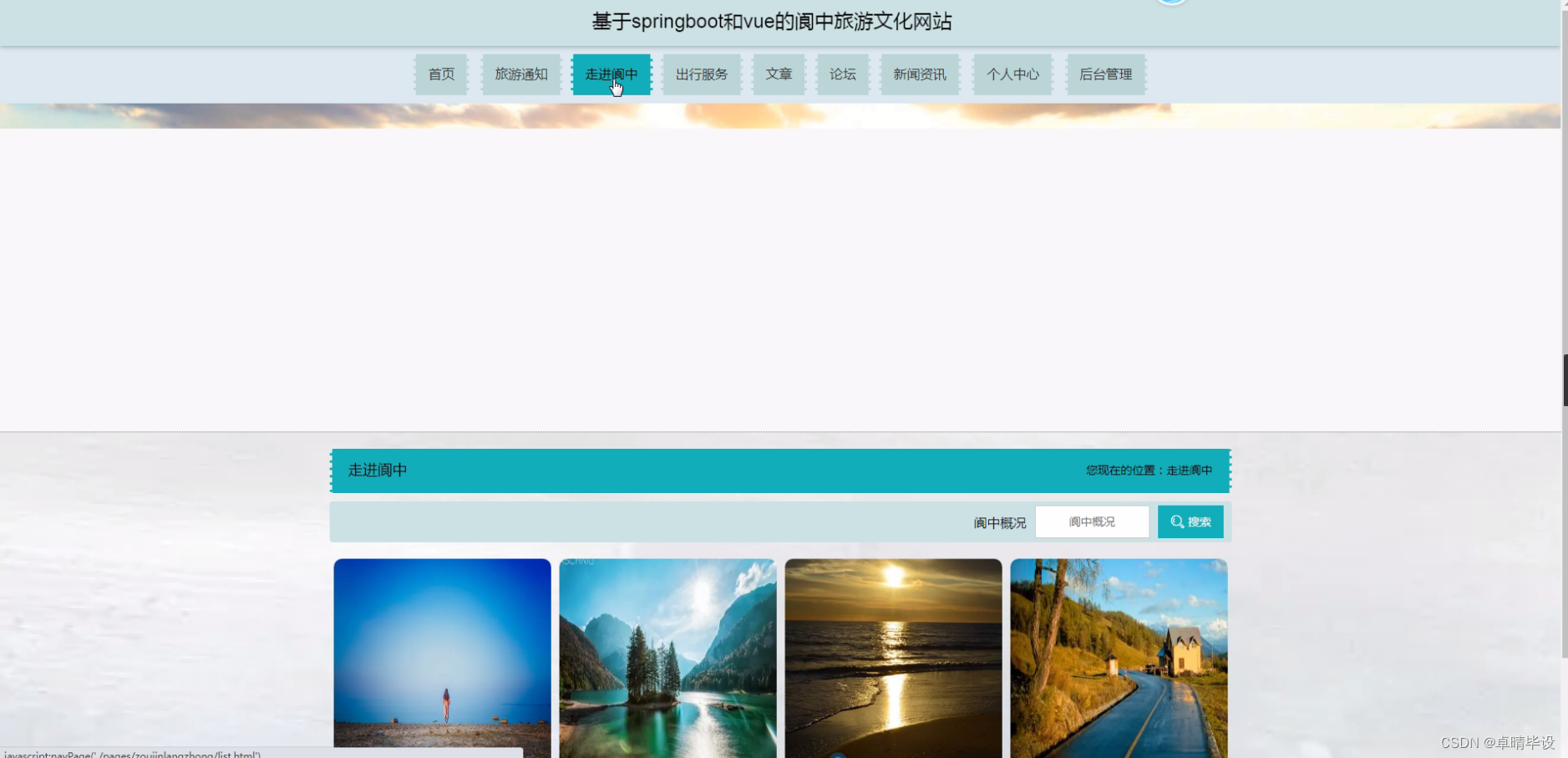Open the 旅游通知 navigation item
Image resolution: width=1568 pixels, height=758 pixels.
(x=520, y=74)
